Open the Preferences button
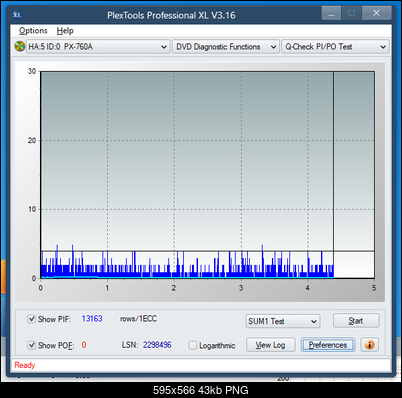Image resolution: width=402 pixels, height=398 pixels. [x=328, y=345]
